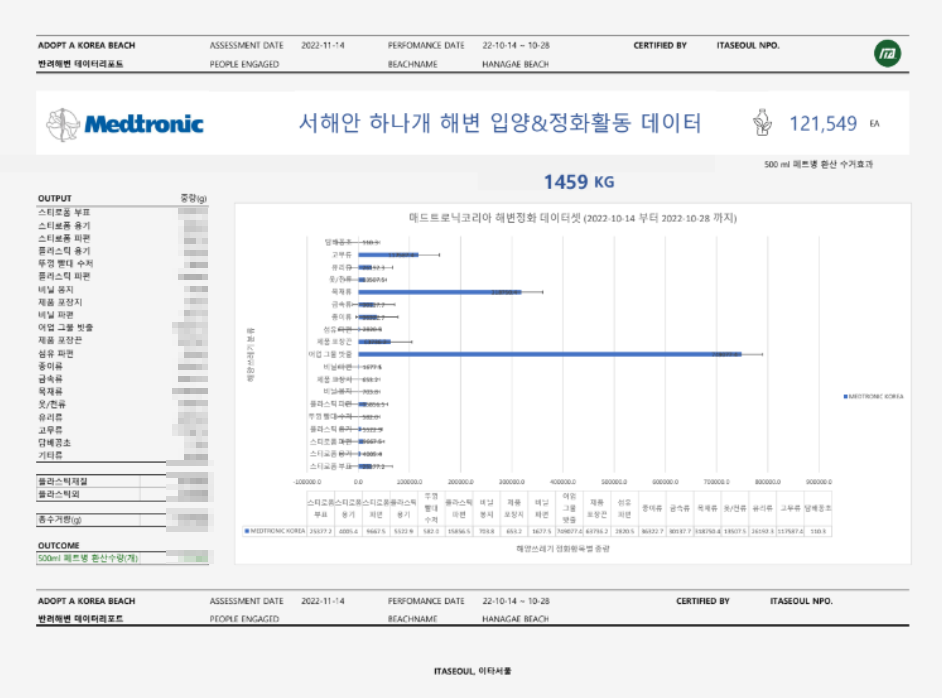Select 섬유 파편 row in OUTPUT list
Image resolution: width=942 pixels, height=698 pixels.
[123, 353]
